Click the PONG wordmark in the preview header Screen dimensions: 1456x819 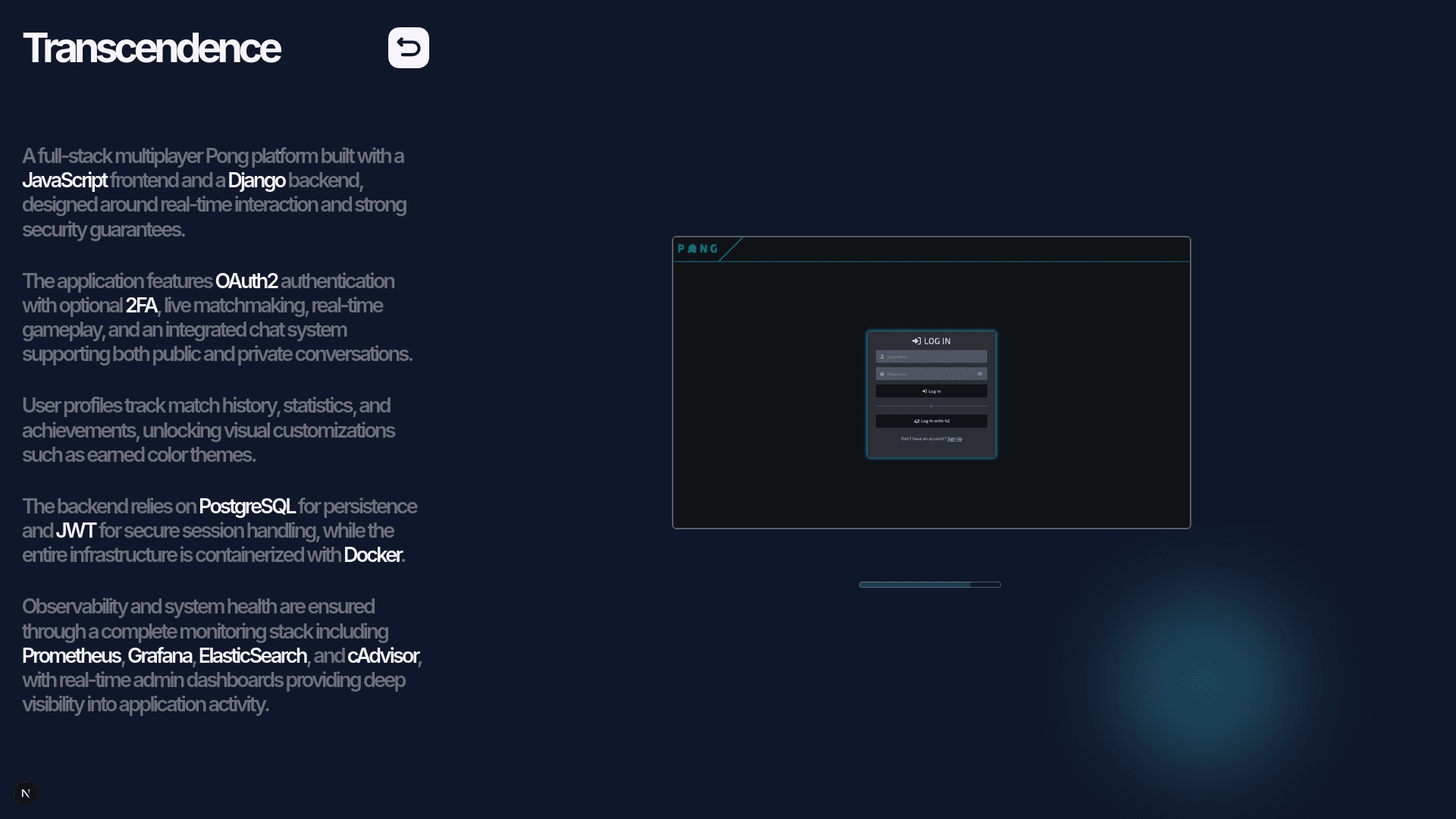click(x=698, y=248)
